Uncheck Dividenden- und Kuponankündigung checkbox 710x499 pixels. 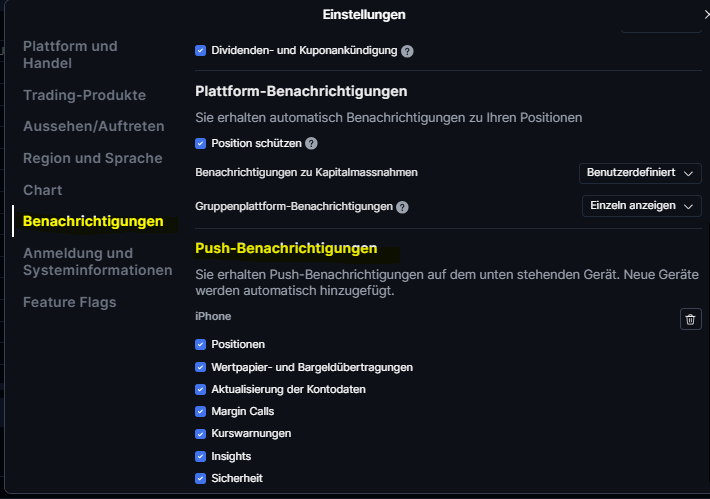coord(201,50)
